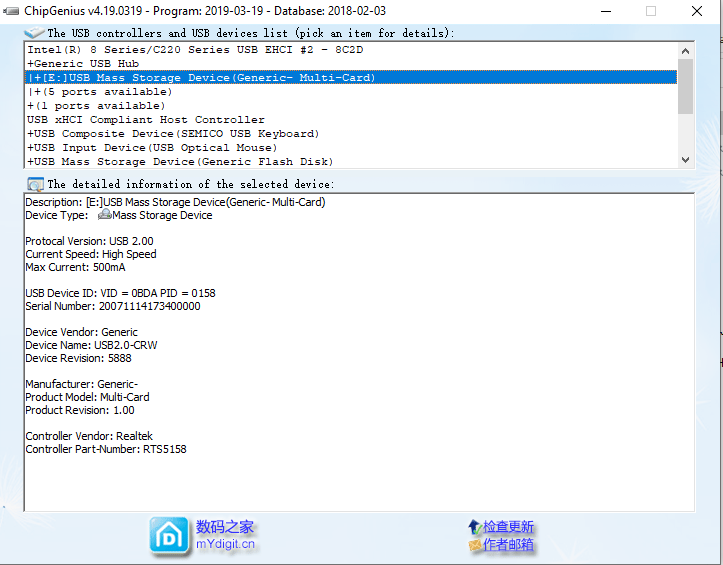
Task: Visit the mYdigit.cn website link
Action: [225, 544]
